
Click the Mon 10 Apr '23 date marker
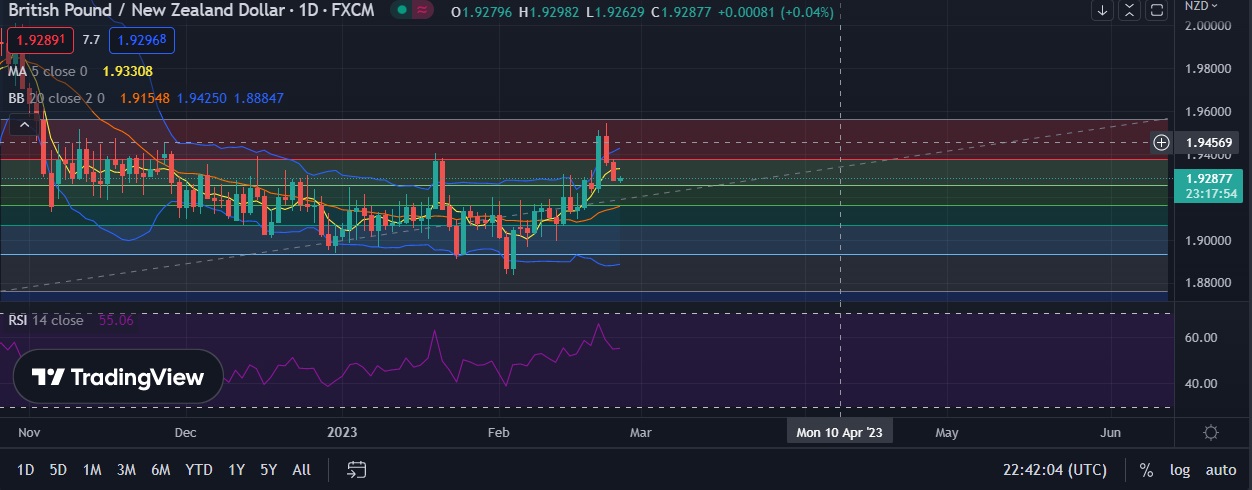(839, 432)
